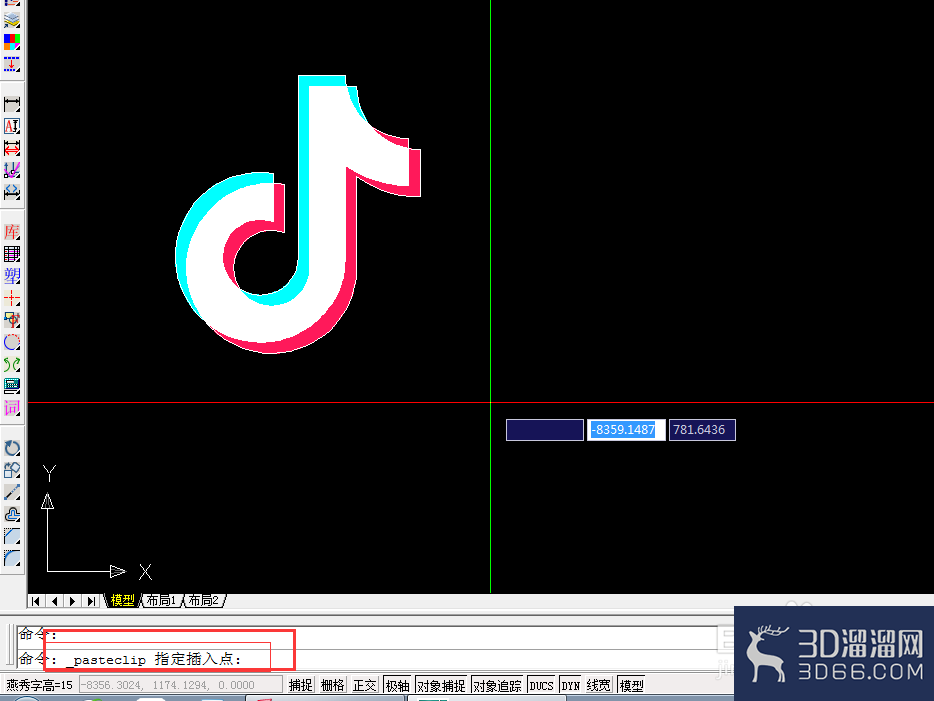The image size is (934, 701).
Task: Switch to the 布局2 layout tab
Action: 204,600
